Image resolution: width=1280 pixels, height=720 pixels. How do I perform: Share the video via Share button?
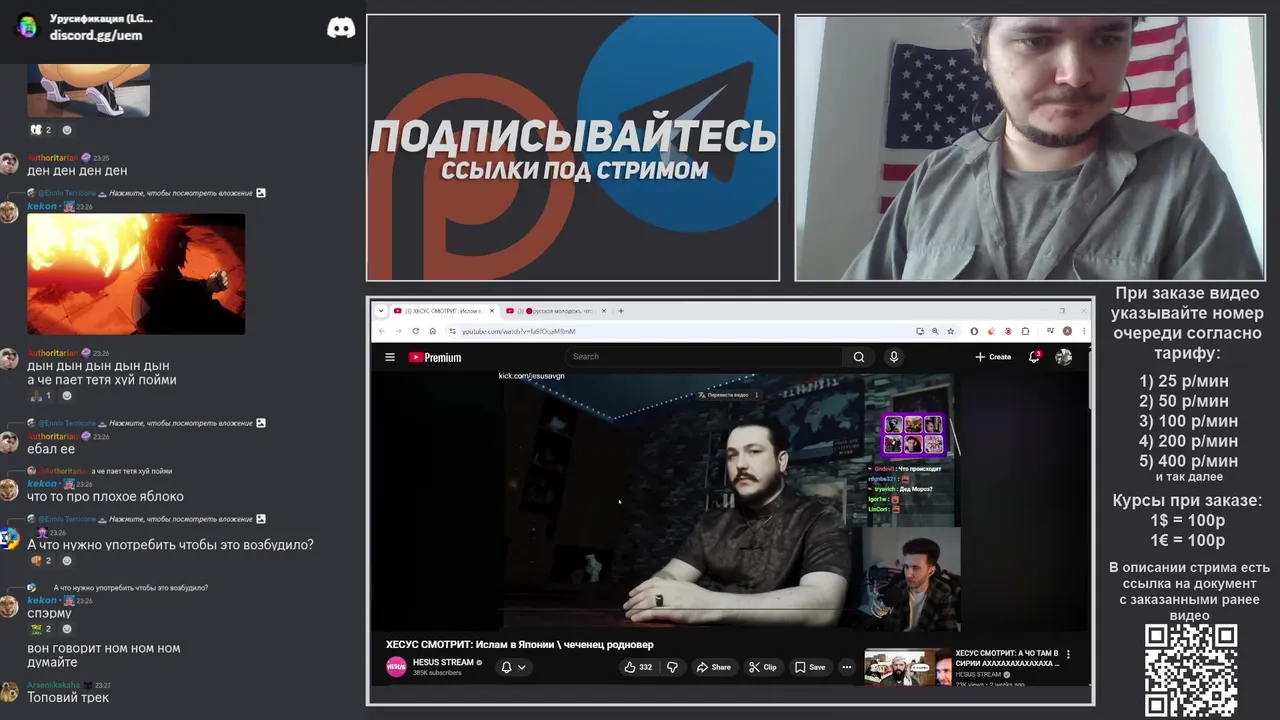pos(714,667)
